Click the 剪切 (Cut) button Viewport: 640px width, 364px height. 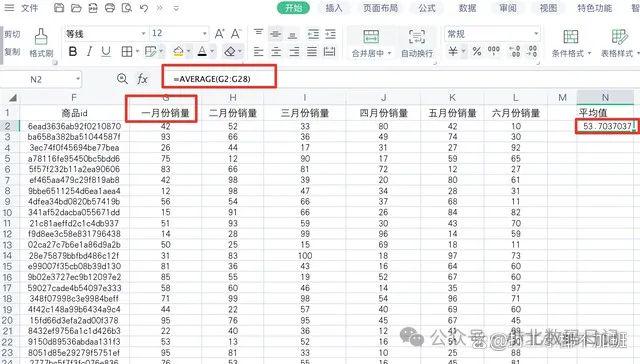(12, 34)
